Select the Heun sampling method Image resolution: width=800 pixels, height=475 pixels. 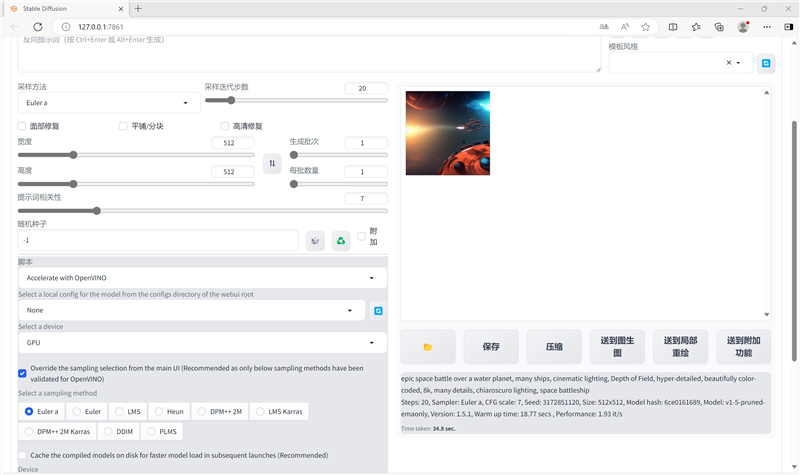(169, 412)
